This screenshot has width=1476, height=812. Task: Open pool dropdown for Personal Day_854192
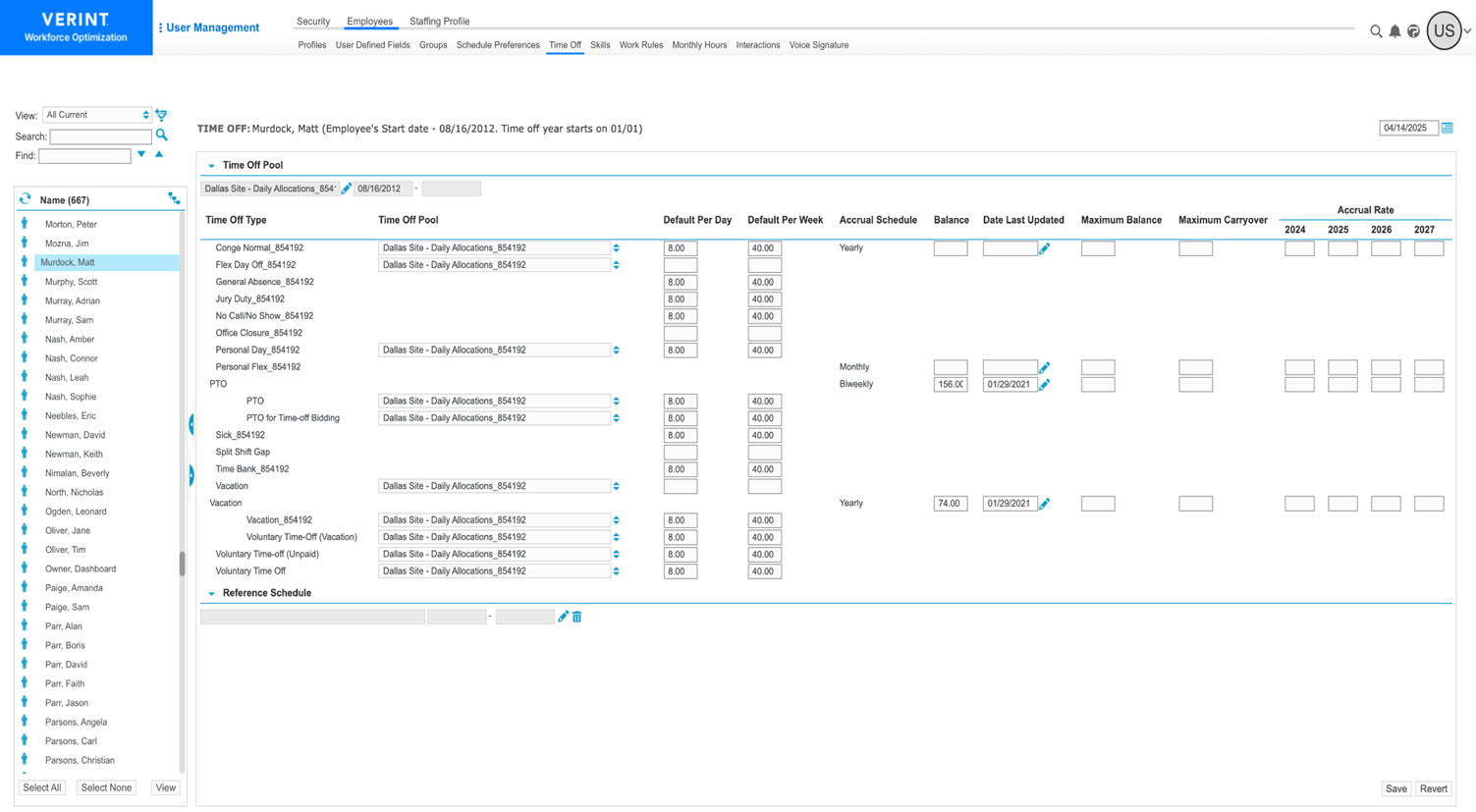[616, 351]
